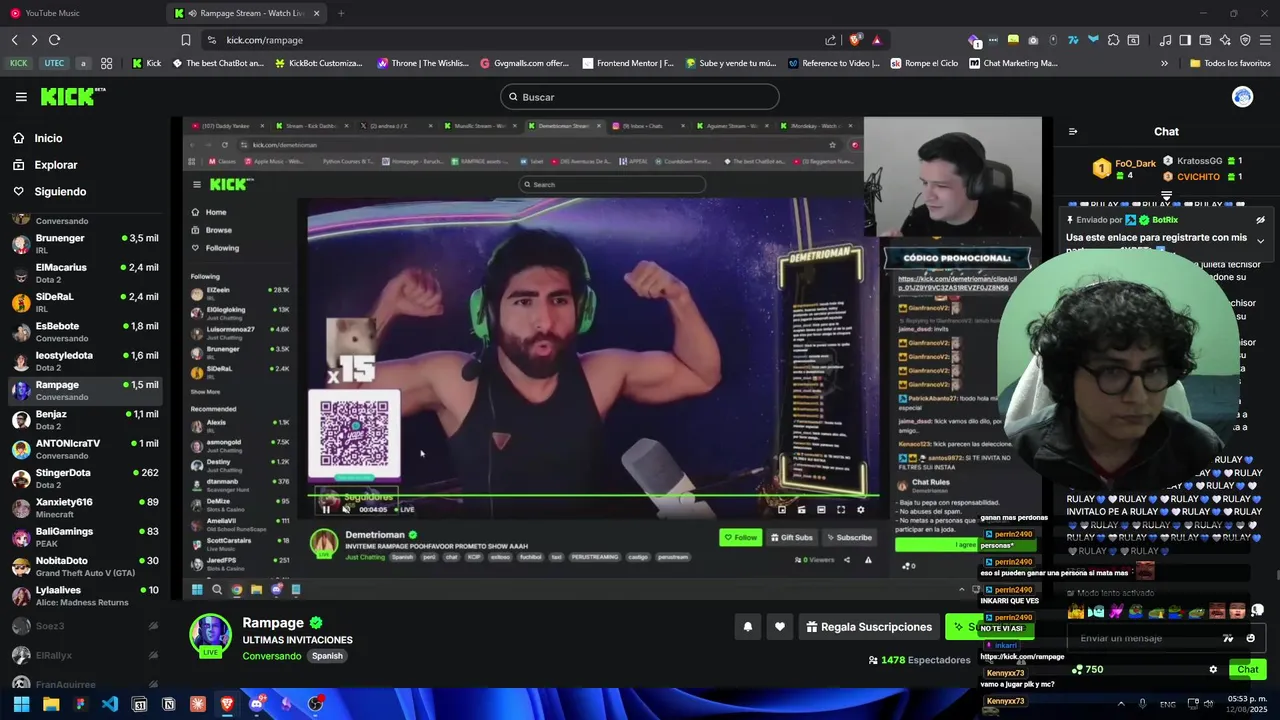Image resolution: width=1280 pixels, height=720 pixels.
Task: Bookmark this page icon in address bar
Action: pyautogui.click(x=186, y=40)
